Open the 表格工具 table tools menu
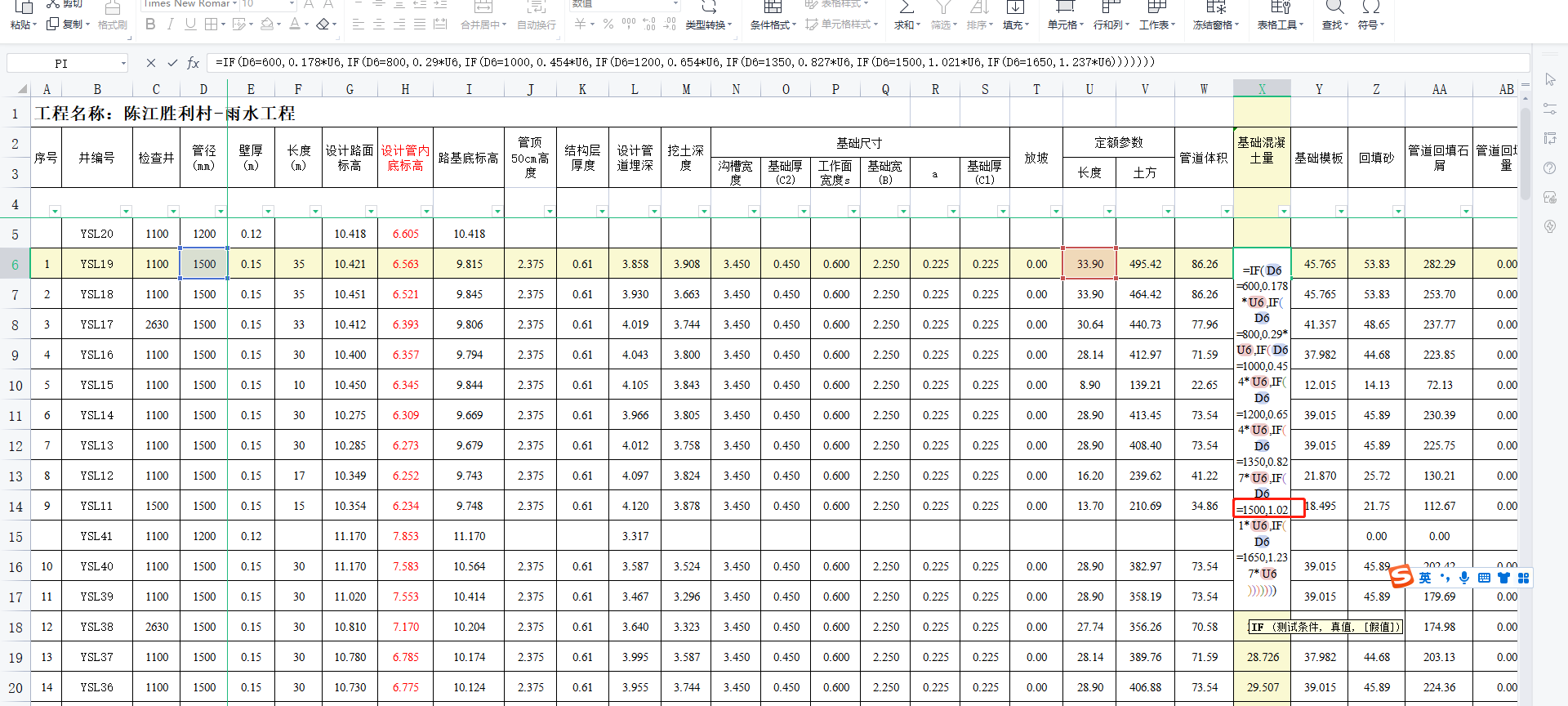The width and height of the screenshot is (1568, 706). coord(1281,25)
